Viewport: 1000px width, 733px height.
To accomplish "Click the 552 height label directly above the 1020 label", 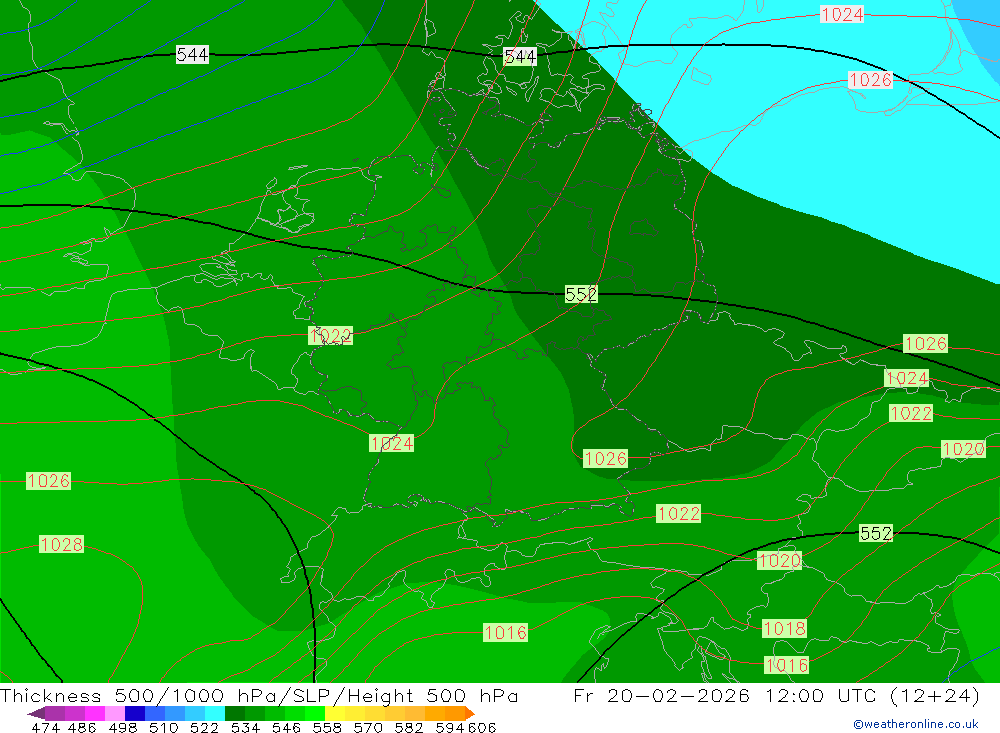I will click(876, 533).
